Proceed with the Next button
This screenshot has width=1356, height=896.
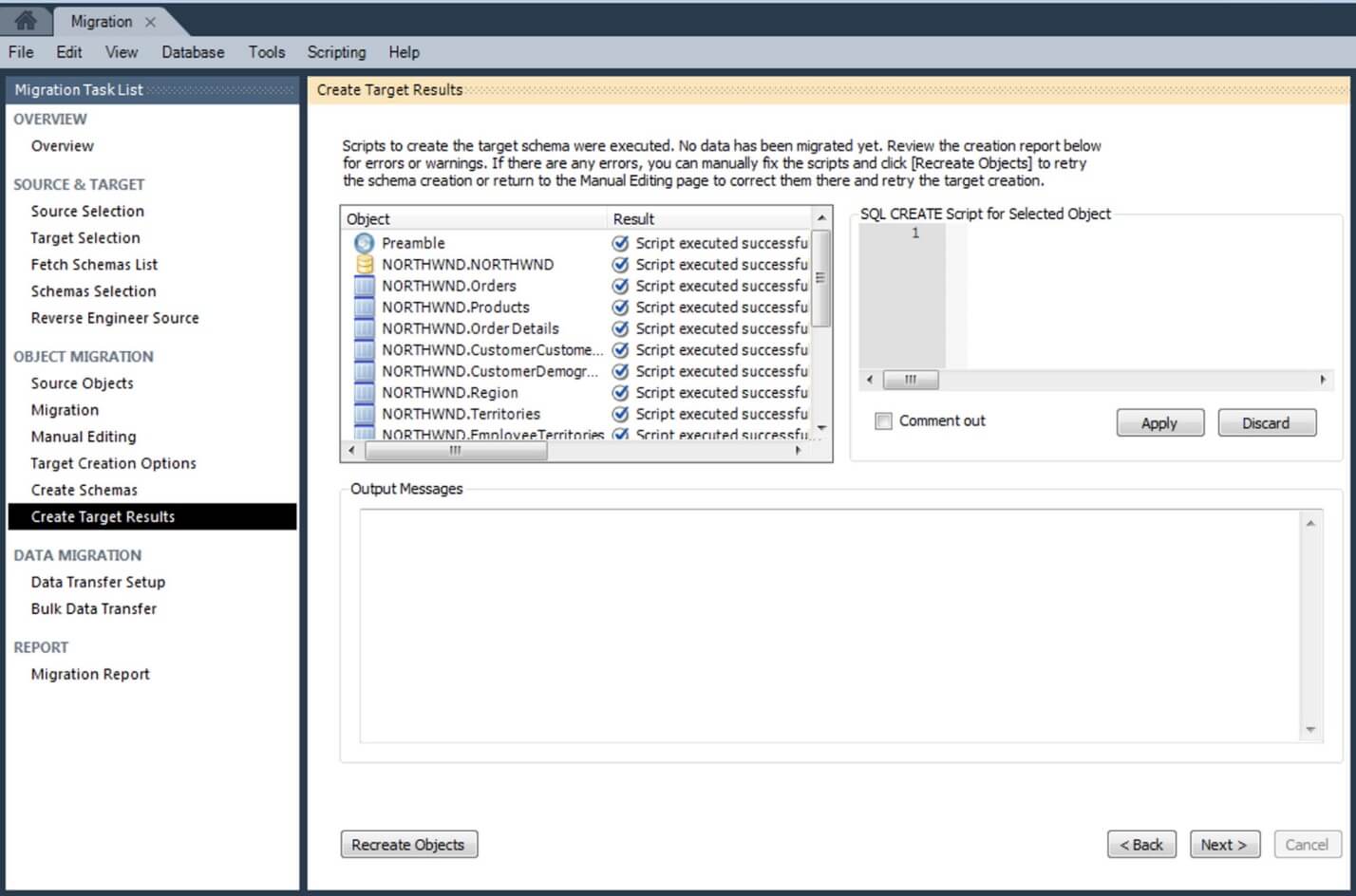[x=1224, y=845]
